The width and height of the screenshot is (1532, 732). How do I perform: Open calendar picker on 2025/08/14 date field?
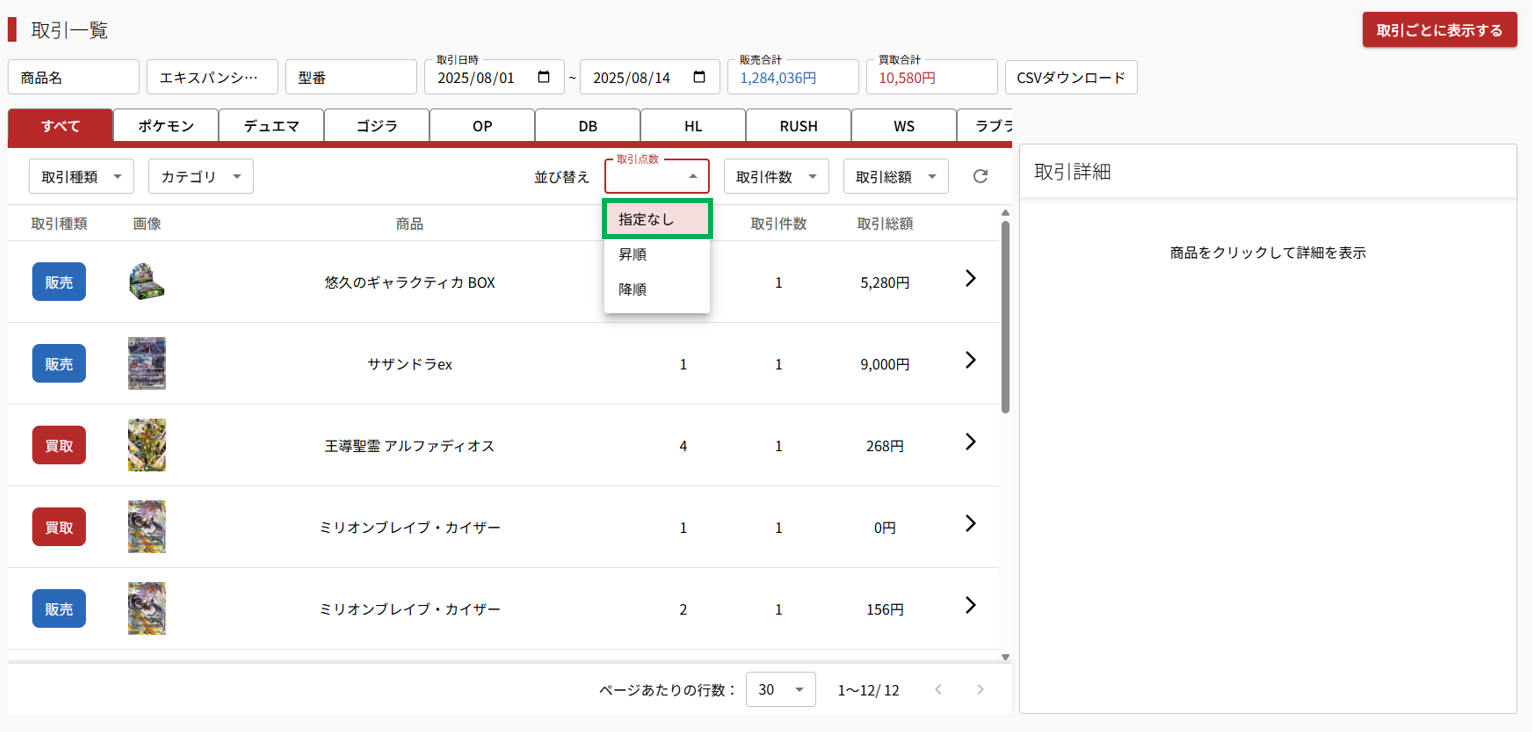pyautogui.click(x=699, y=77)
